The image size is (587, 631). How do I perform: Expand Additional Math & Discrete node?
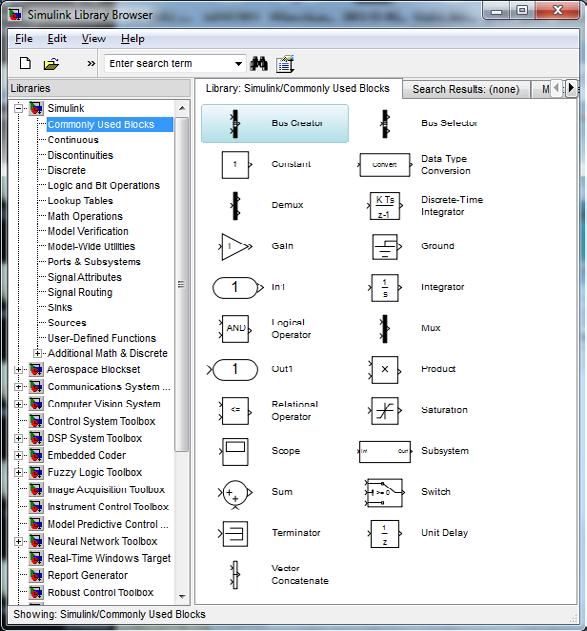37,353
